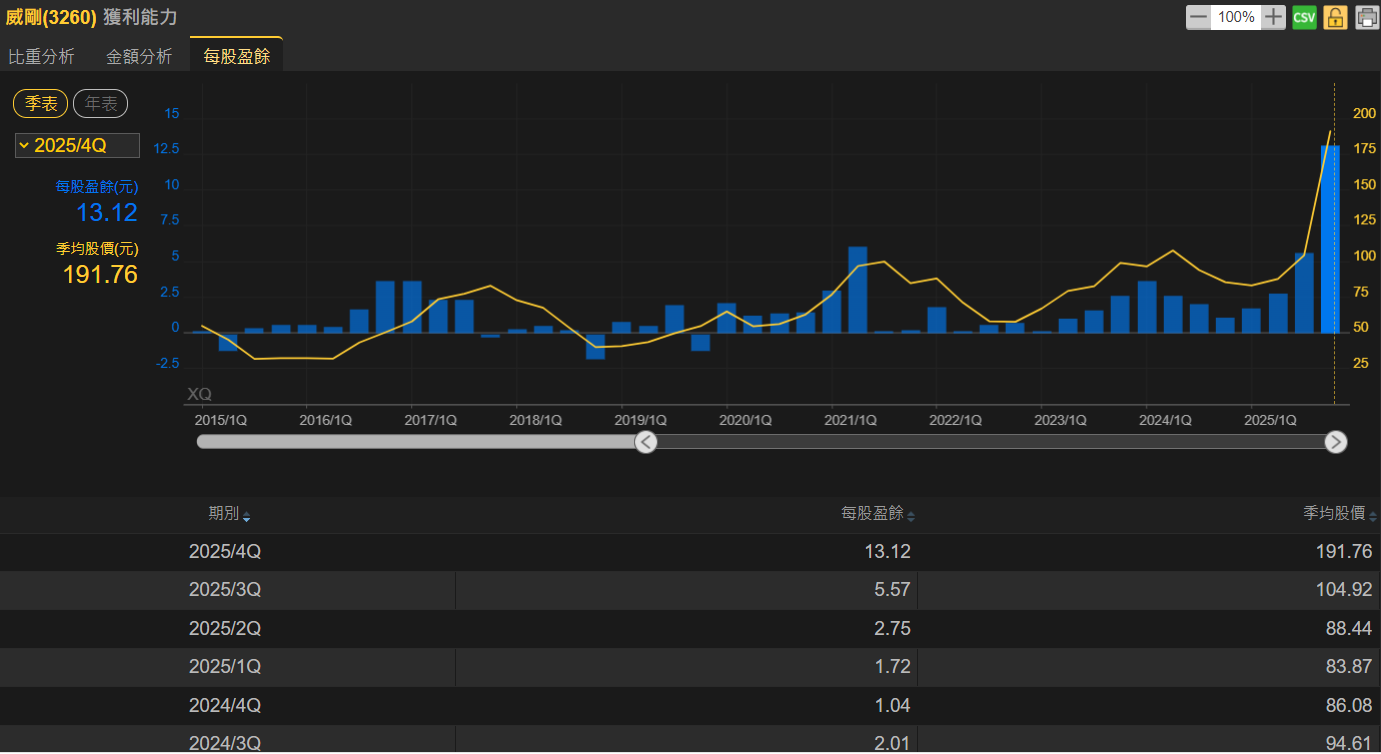
Task: Click the zoom out minus icon
Action: click(x=1198, y=17)
